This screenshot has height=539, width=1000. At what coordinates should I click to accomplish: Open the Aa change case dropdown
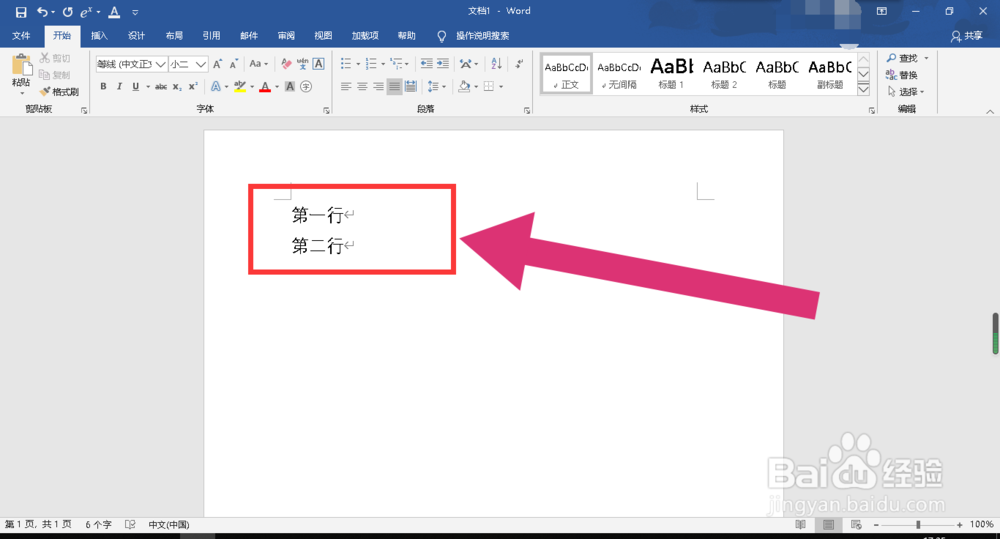(x=258, y=64)
